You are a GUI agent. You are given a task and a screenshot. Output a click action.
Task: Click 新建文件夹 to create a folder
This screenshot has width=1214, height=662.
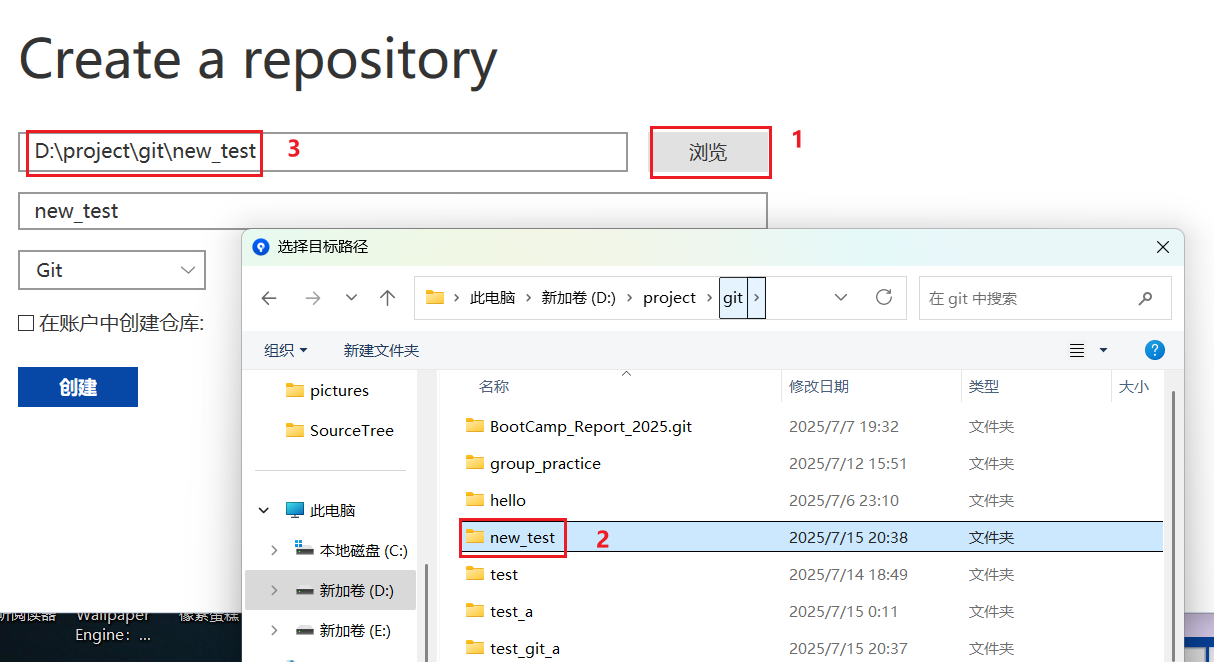tap(381, 350)
